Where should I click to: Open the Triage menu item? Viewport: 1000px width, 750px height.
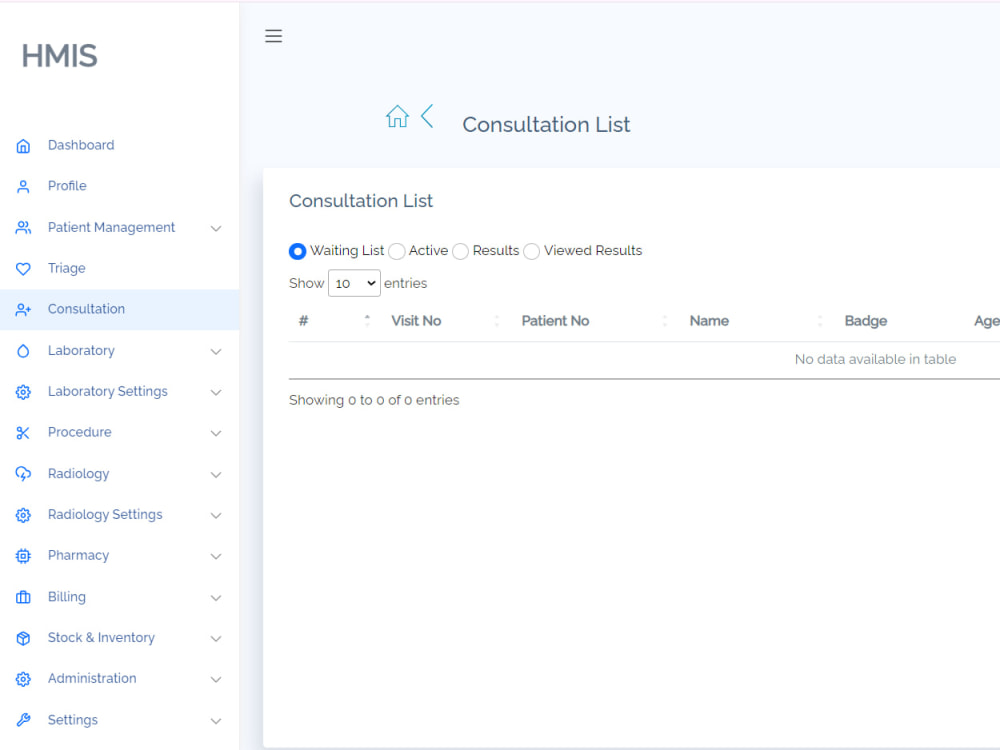[x=119, y=268]
